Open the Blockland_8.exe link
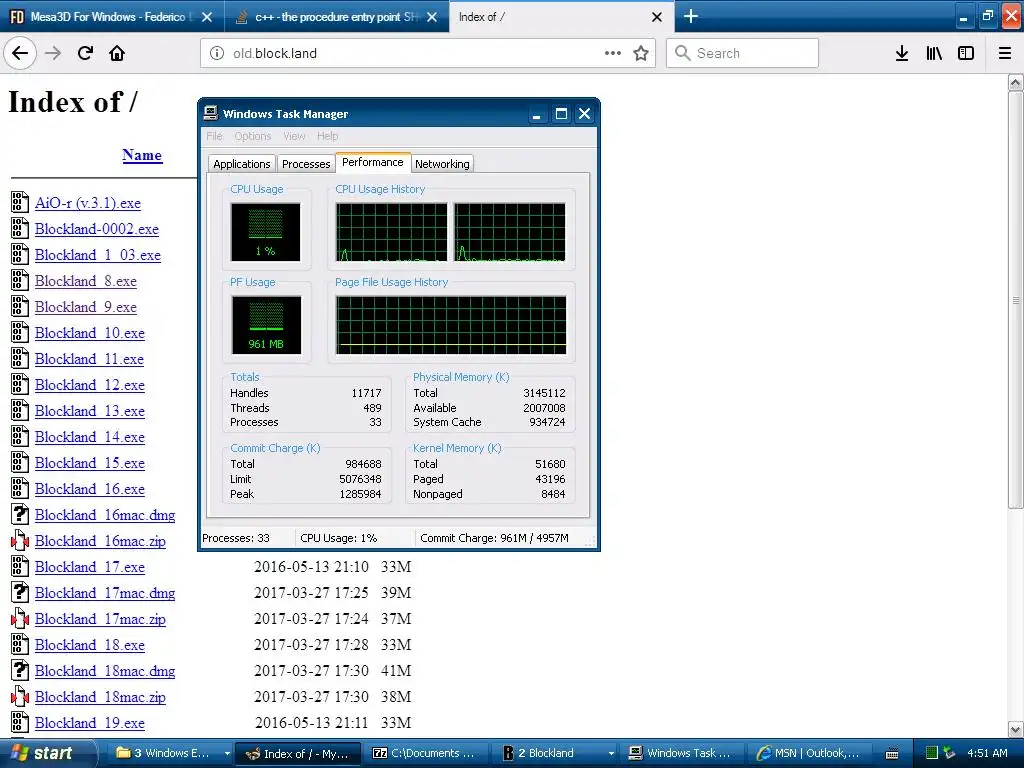 click(x=86, y=281)
